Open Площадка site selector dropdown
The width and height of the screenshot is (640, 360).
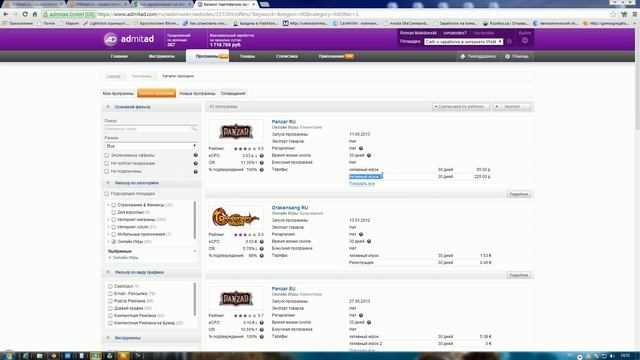464,42
